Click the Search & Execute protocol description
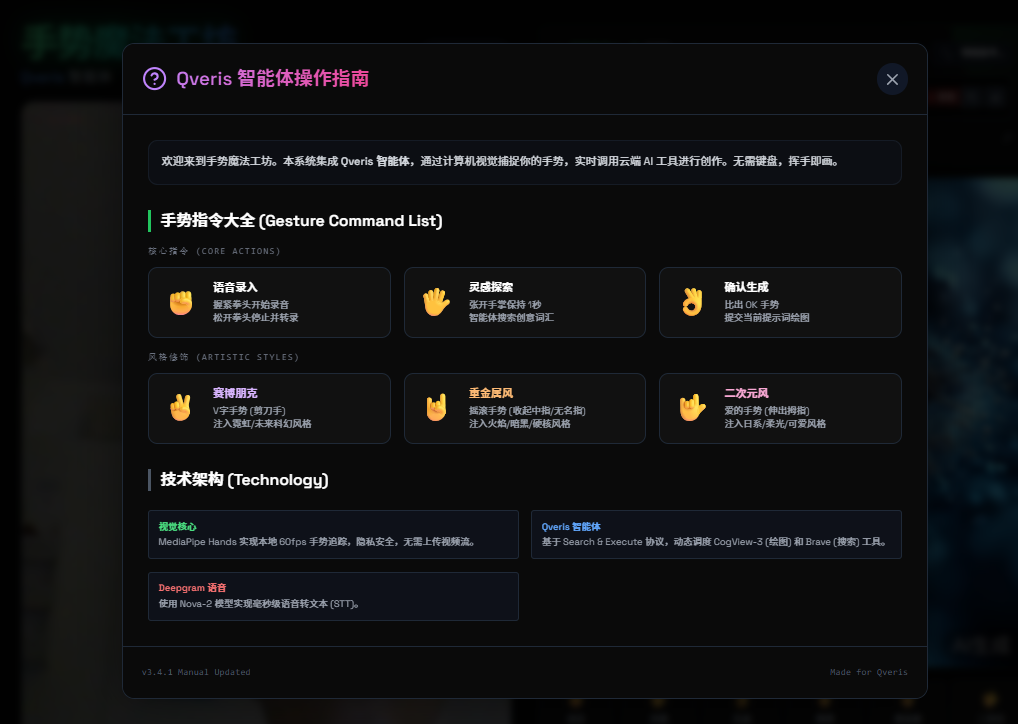The image size is (1018, 724). pyautogui.click(x=715, y=542)
